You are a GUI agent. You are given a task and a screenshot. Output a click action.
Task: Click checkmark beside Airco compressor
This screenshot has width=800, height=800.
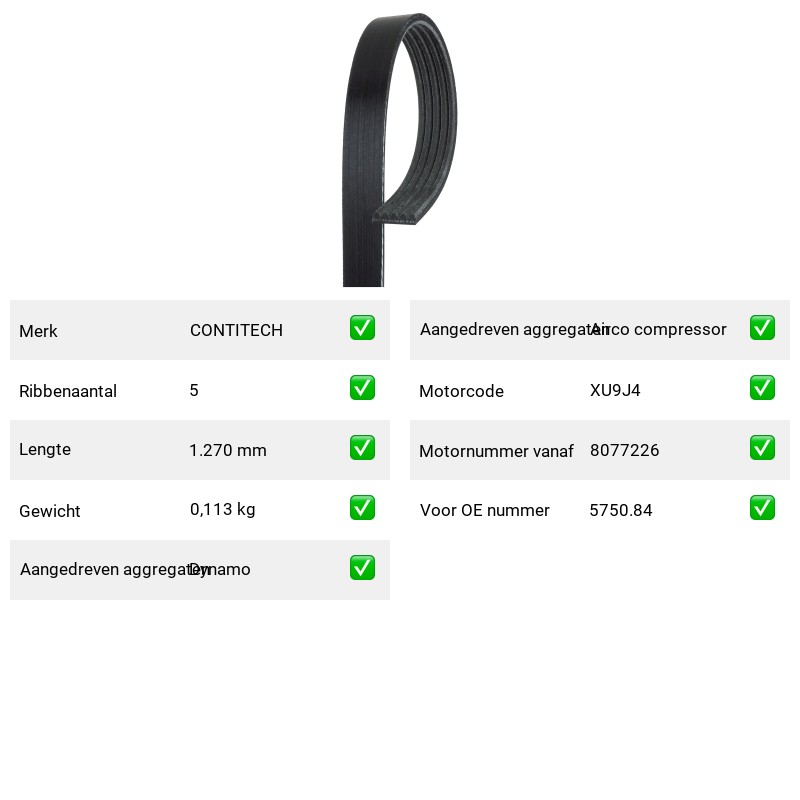[762, 328]
